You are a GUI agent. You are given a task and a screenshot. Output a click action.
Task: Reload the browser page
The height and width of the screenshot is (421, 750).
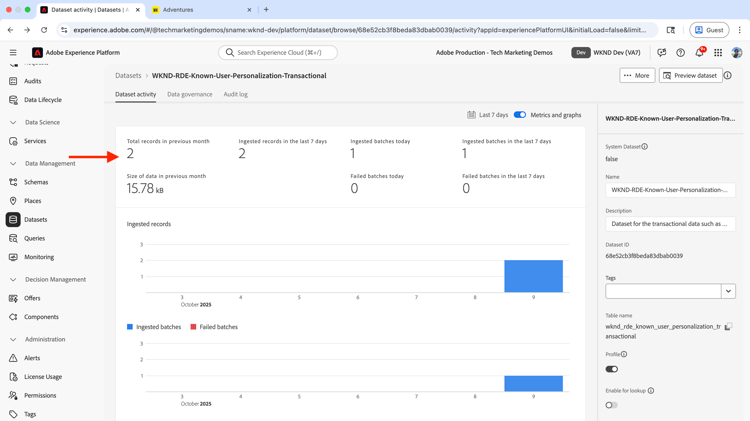44,30
